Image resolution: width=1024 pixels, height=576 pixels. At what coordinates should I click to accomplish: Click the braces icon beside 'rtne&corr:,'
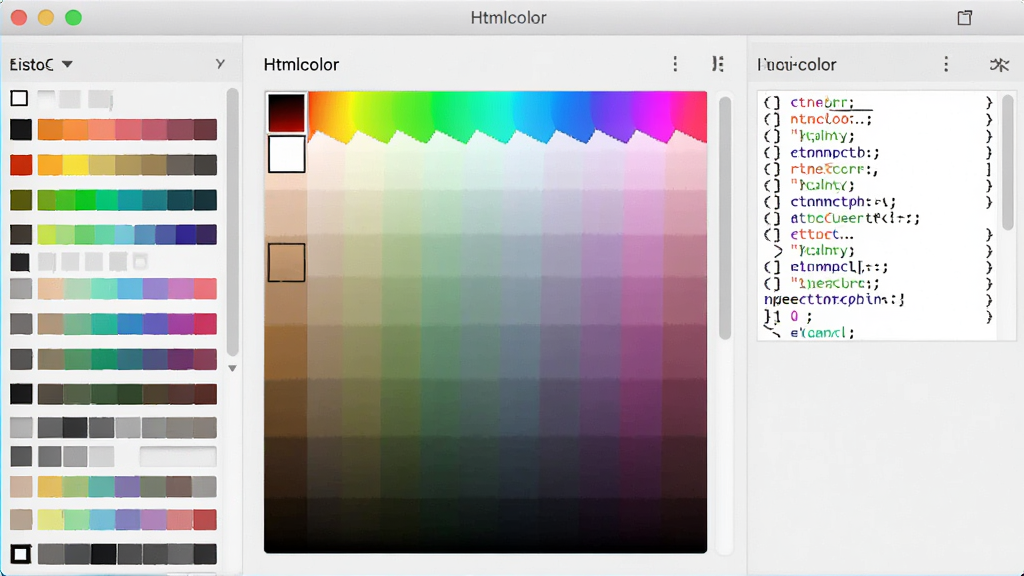pyautogui.click(x=772, y=168)
